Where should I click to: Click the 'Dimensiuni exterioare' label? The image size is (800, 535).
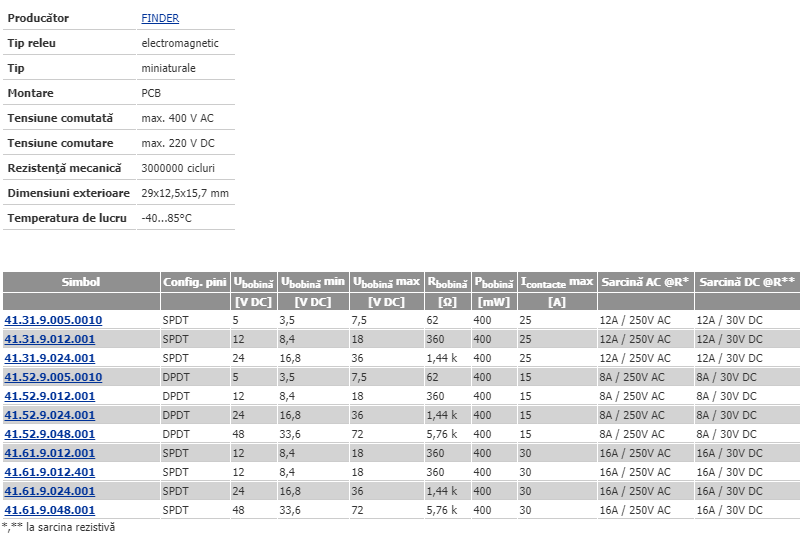point(69,193)
